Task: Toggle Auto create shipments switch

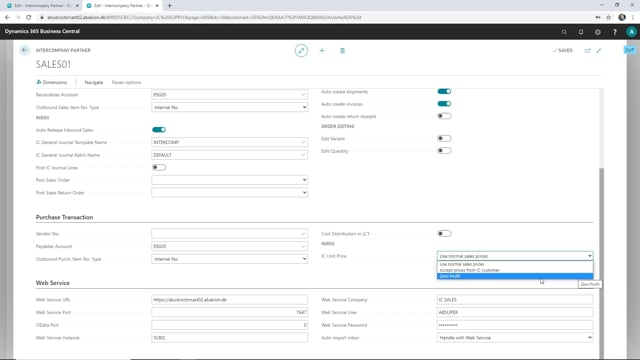Action: click(444, 91)
